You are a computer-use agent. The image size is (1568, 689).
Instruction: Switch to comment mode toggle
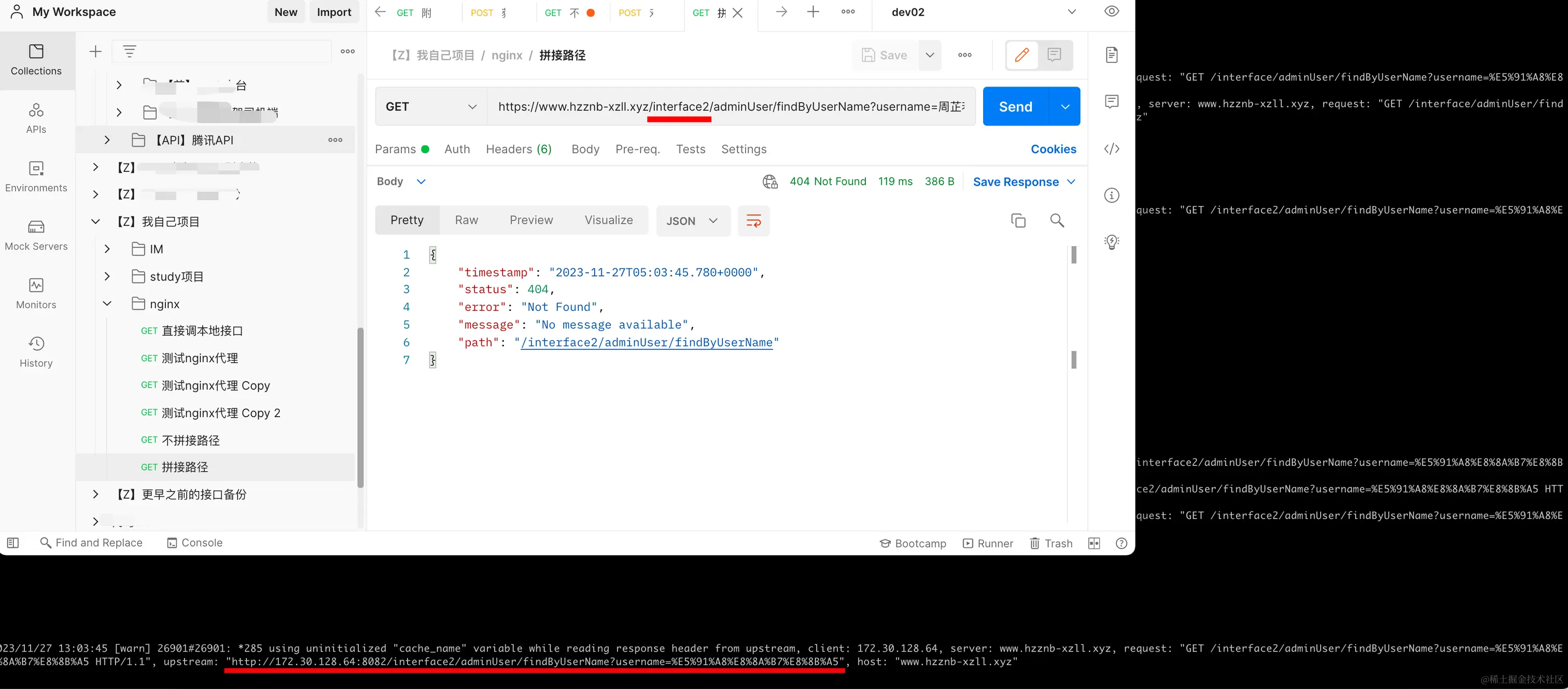[x=1054, y=55]
